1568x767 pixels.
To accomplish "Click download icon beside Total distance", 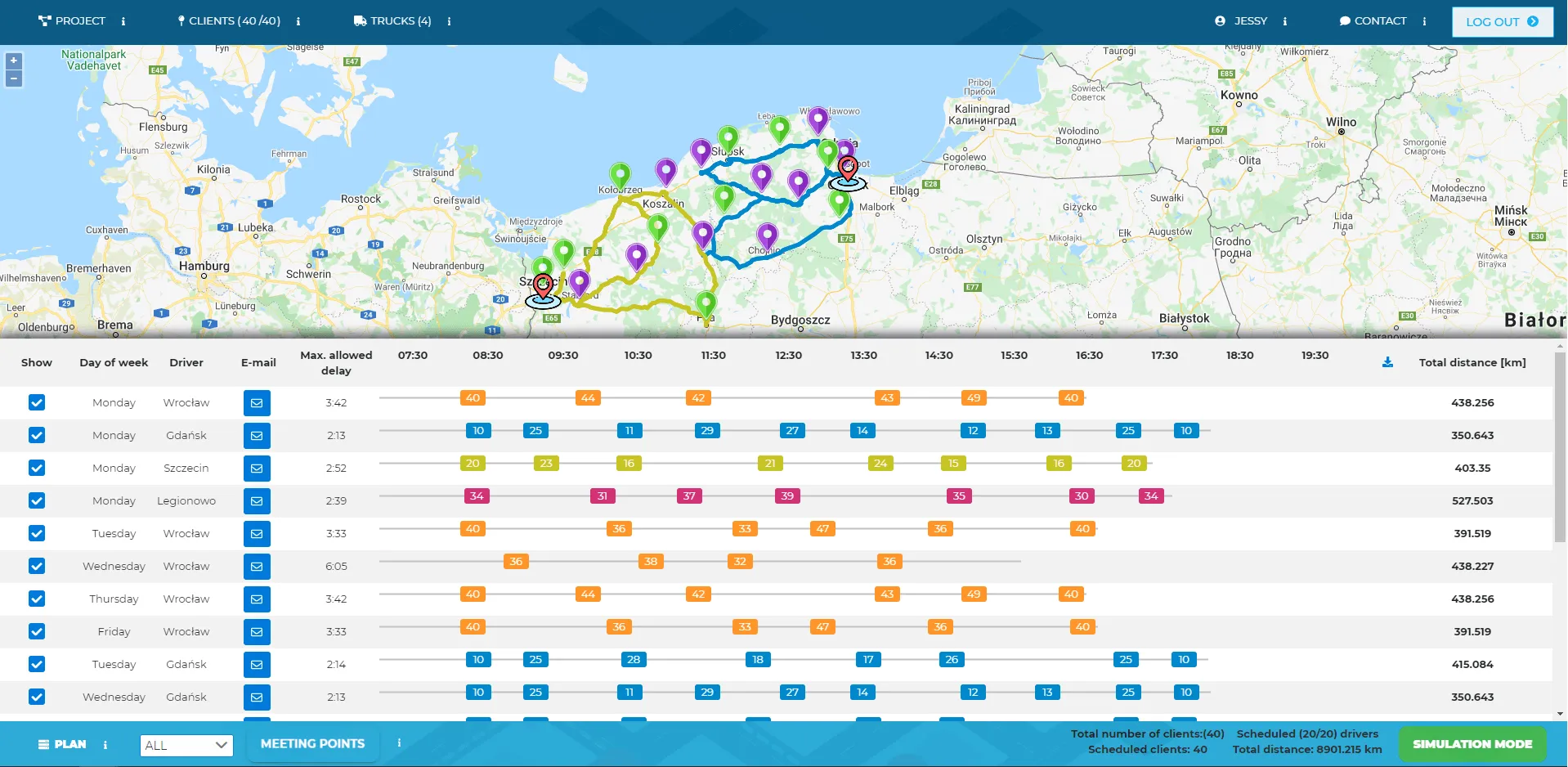I will [x=1387, y=362].
